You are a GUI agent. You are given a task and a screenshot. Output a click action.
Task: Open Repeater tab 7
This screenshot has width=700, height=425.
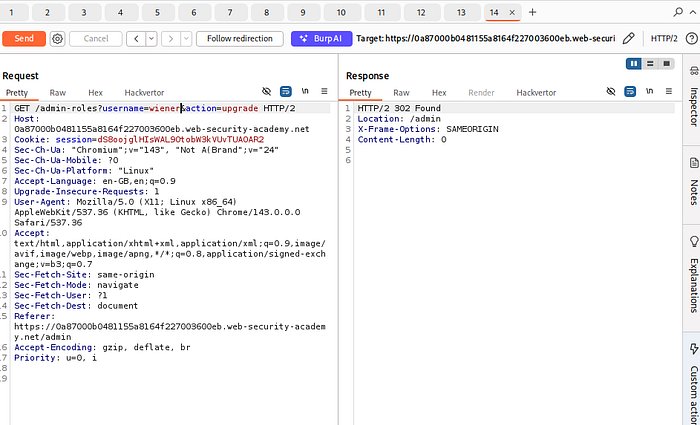point(230,12)
